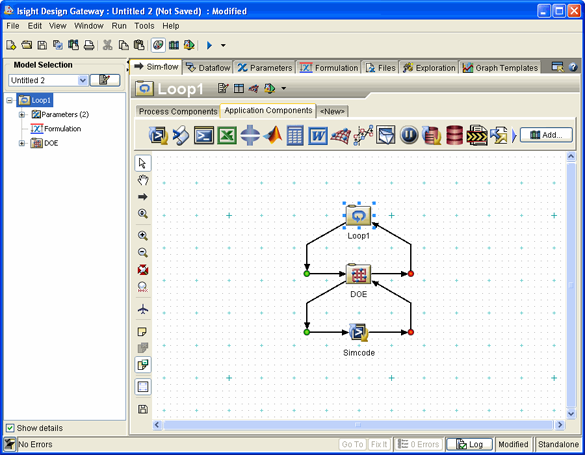585x455 pixels.
Task: Click the Simcode component on canvas
Action: click(x=359, y=332)
